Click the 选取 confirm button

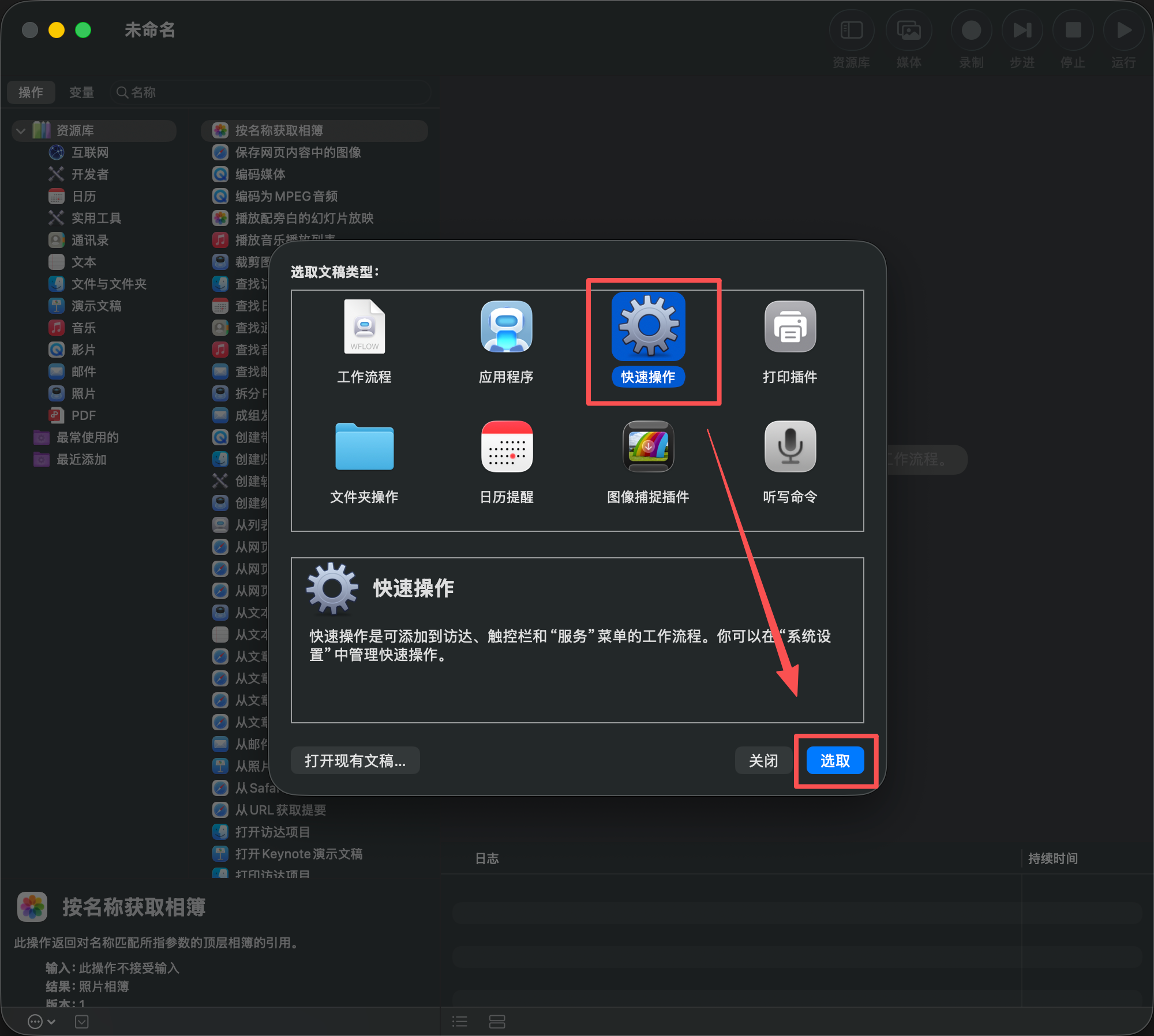click(x=834, y=761)
